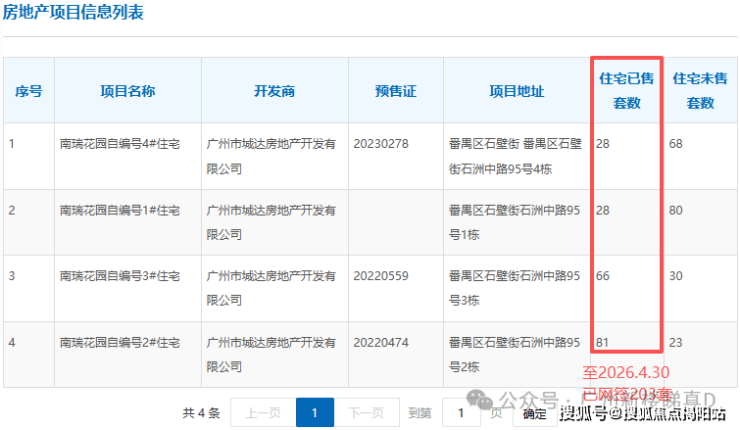Focus the jump-to-page number field
The image size is (740, 430).
pyautogui.click(x=461, y=413)
